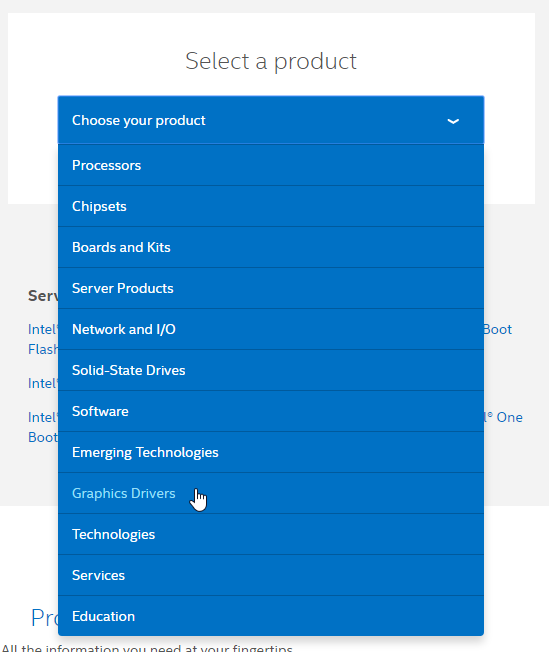Click the Select a product heading
Viewport: 549px width, 652px height.
pos(271,62)
